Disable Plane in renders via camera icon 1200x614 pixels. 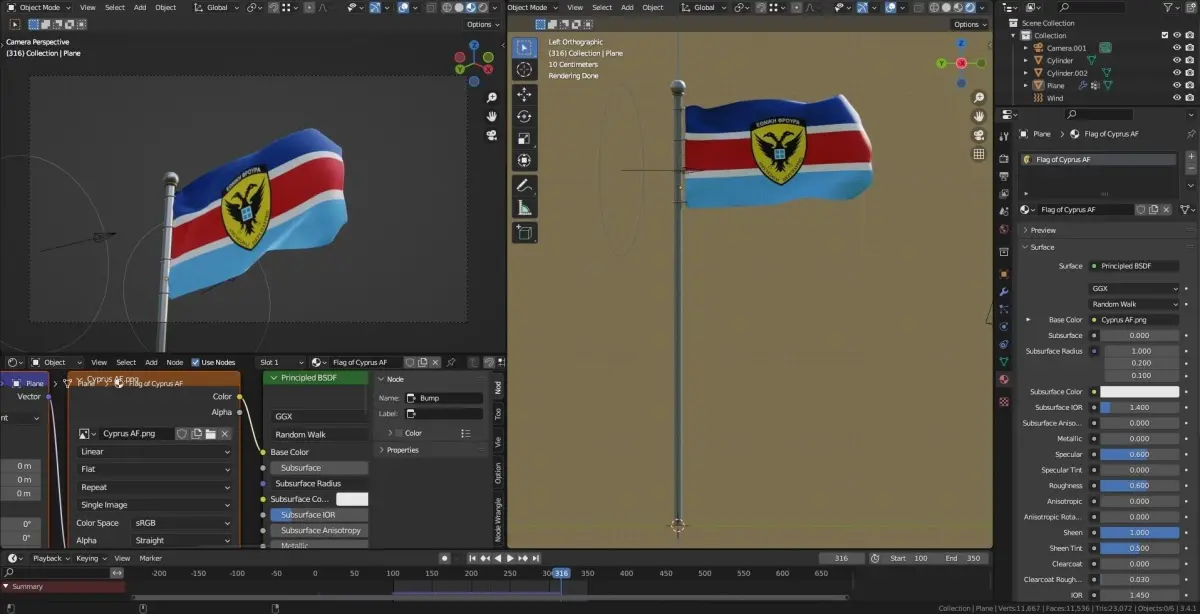1190,86
